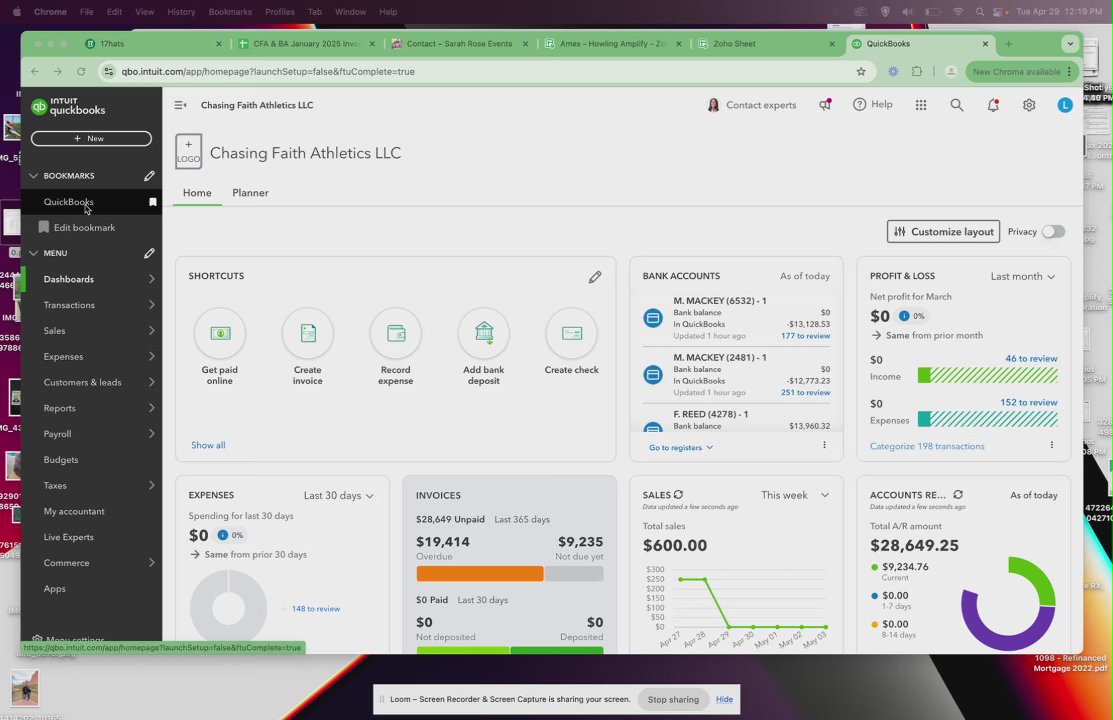Viewport: 1113px width, 720px height.
Task: Bookmark this page with the star icon
Action: click(861, 72)
